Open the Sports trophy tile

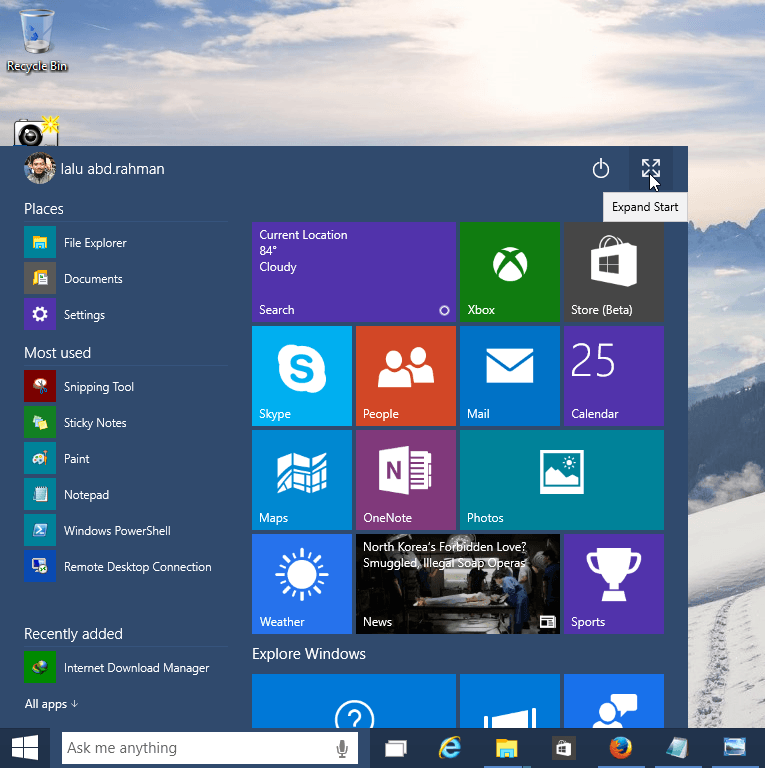tap(614, 584)
